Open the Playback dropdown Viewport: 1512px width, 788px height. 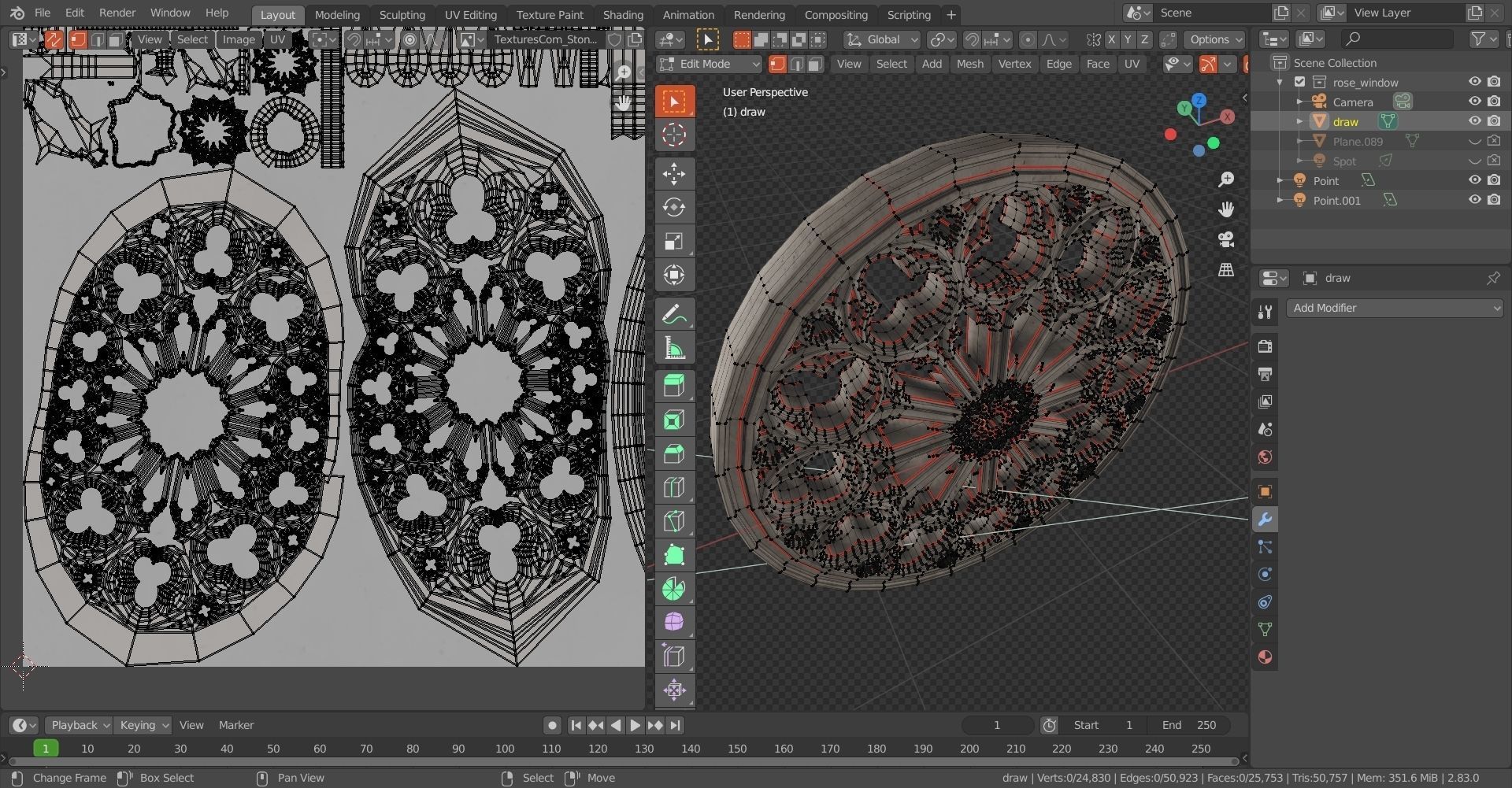[79, 725]
